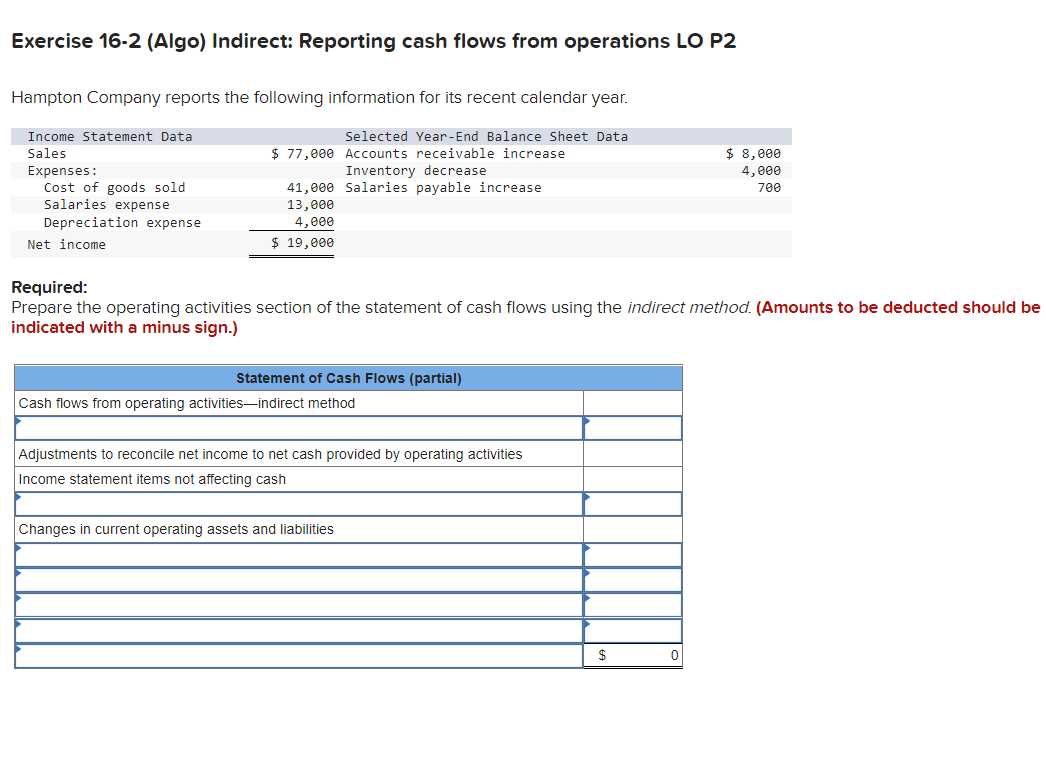The image size is (1046, 765).
Task: Open the first line item dropdown under operating activities
Action: point(296,427)
